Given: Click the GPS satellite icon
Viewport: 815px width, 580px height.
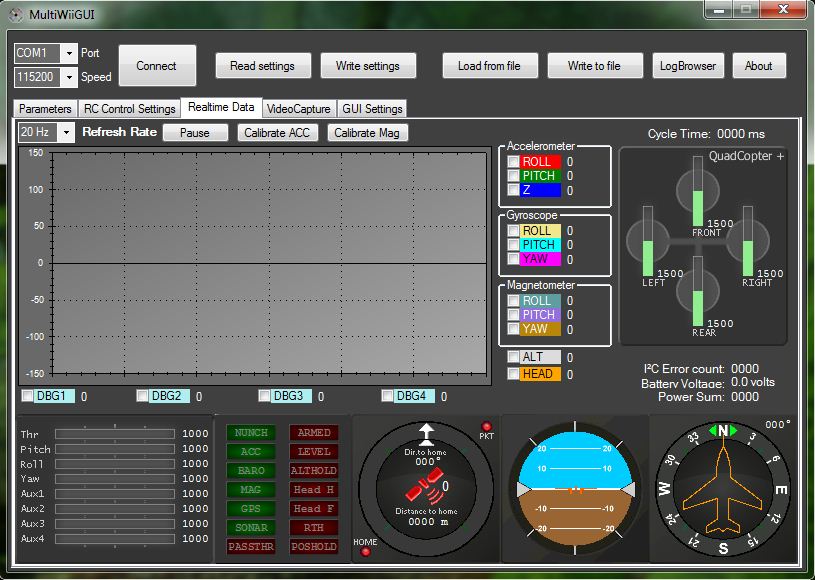Looking at the screenshot, I should [425, 486].
